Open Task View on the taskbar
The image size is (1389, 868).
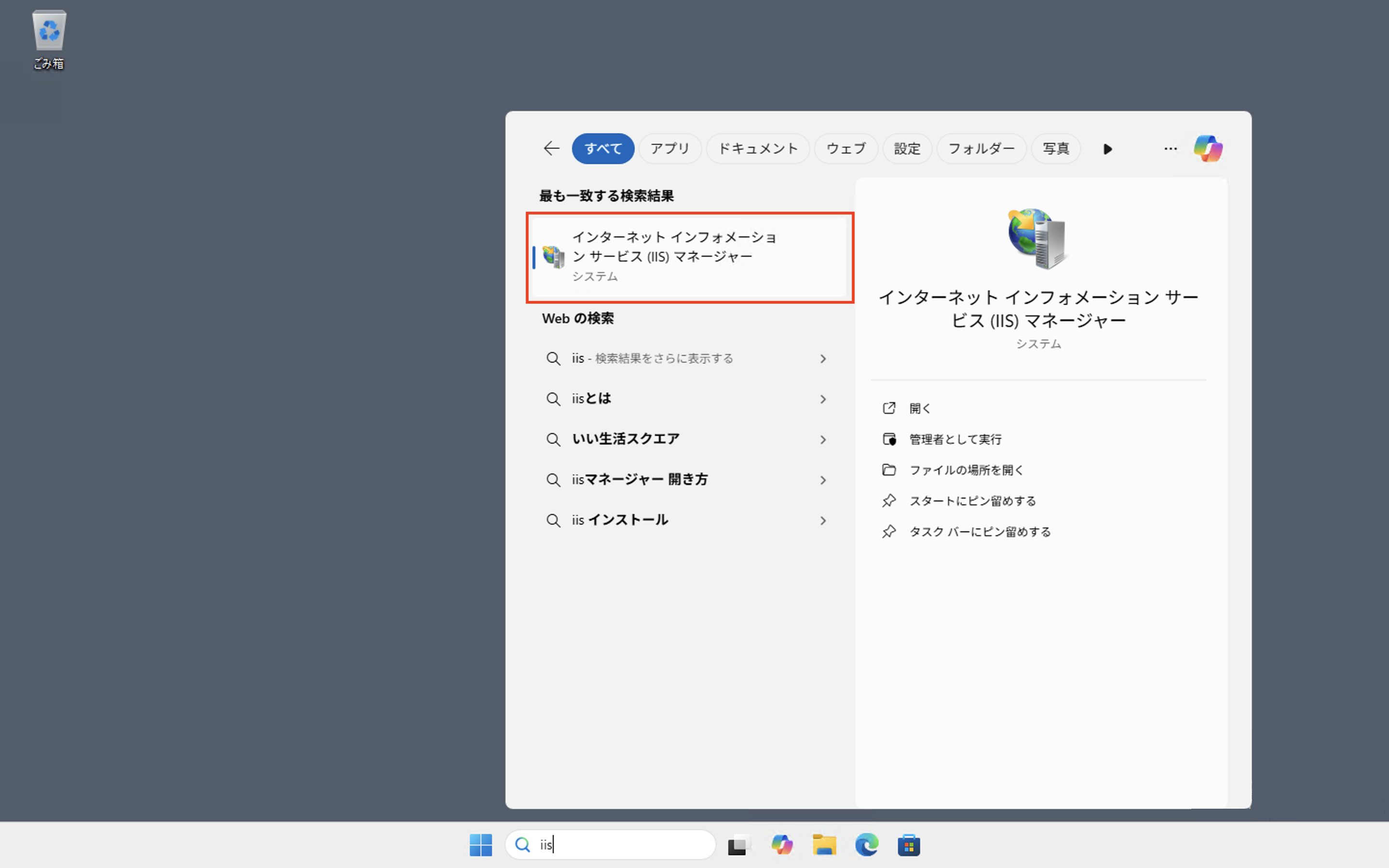[x=739, y=845]
